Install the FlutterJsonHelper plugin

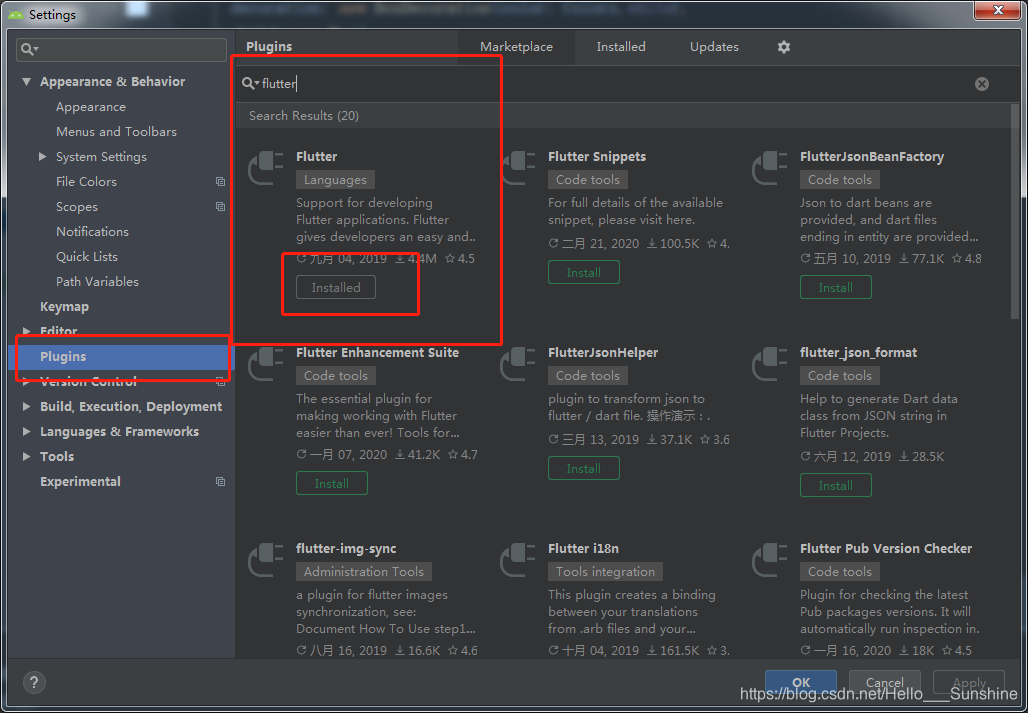coord(583,469)
